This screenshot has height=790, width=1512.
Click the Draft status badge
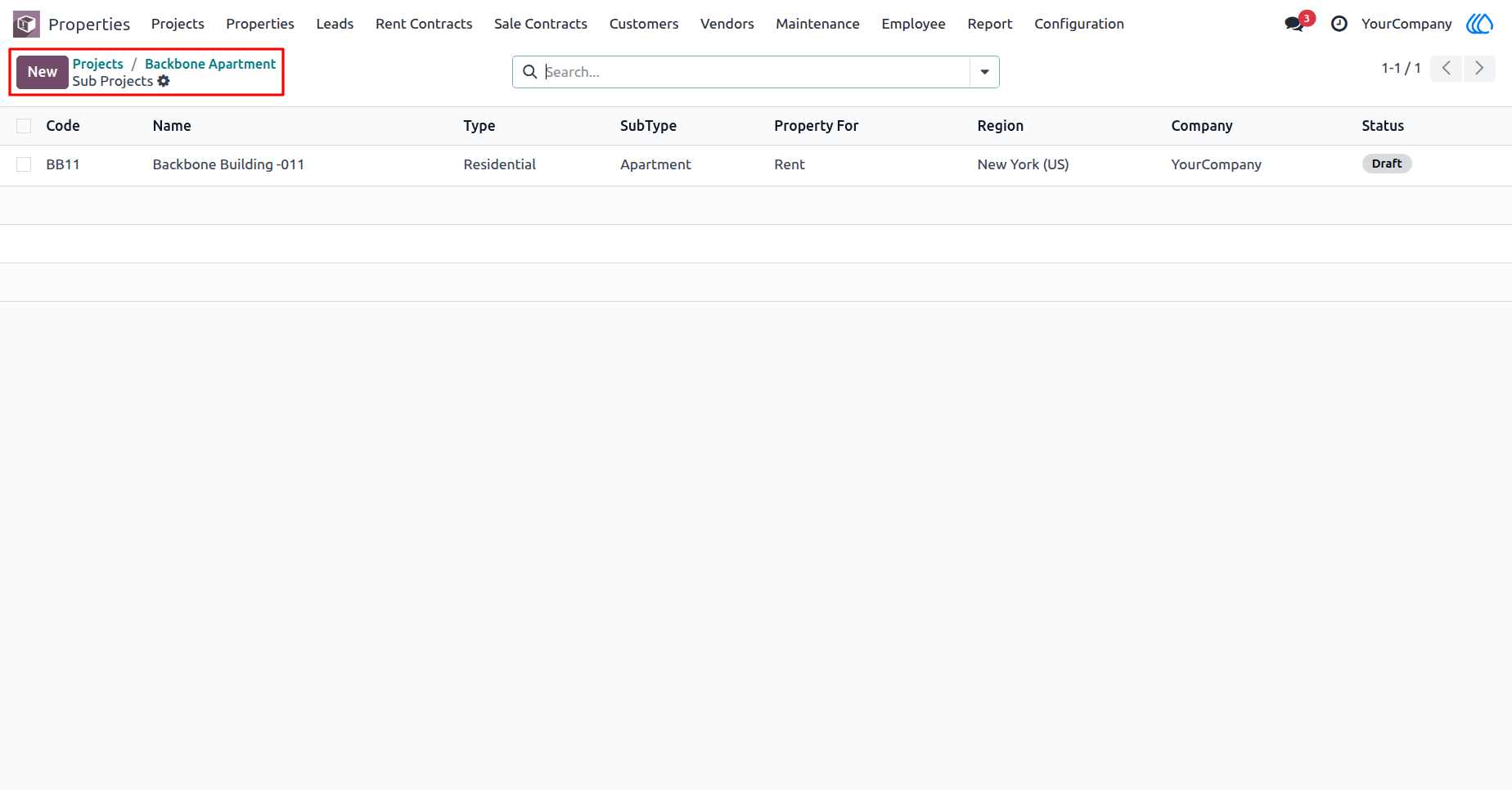pyautogui.click(x=1387, y=164)
